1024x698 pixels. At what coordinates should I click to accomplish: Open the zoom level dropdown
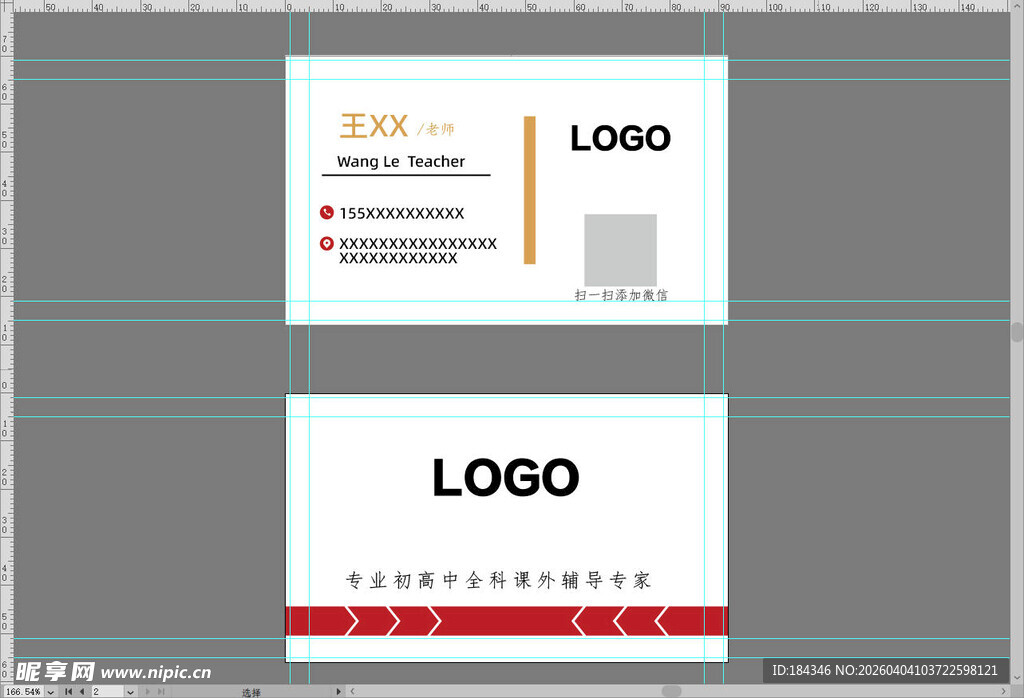[x=51, y=691]
